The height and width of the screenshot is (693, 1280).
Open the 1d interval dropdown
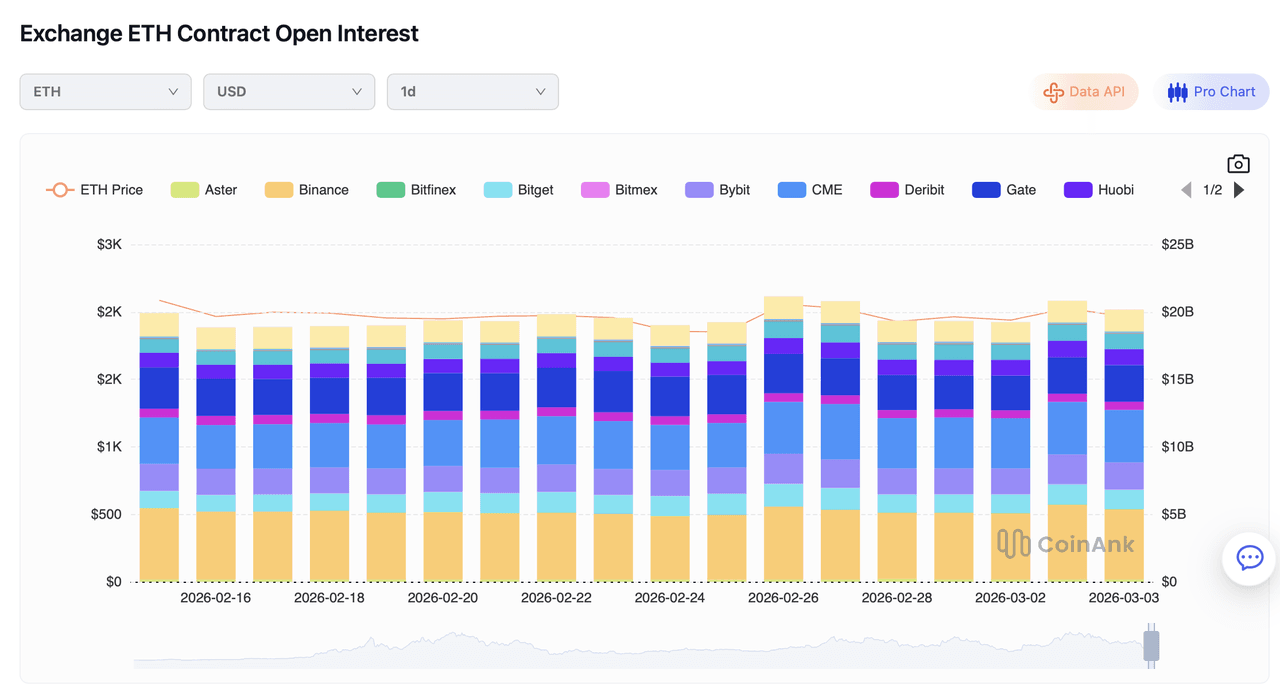tap(472, 92)
